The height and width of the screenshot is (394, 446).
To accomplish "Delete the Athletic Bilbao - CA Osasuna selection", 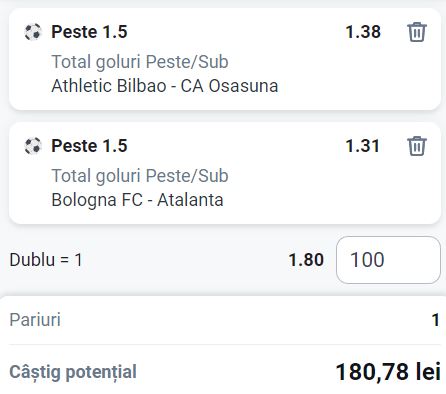I will 417,32.
